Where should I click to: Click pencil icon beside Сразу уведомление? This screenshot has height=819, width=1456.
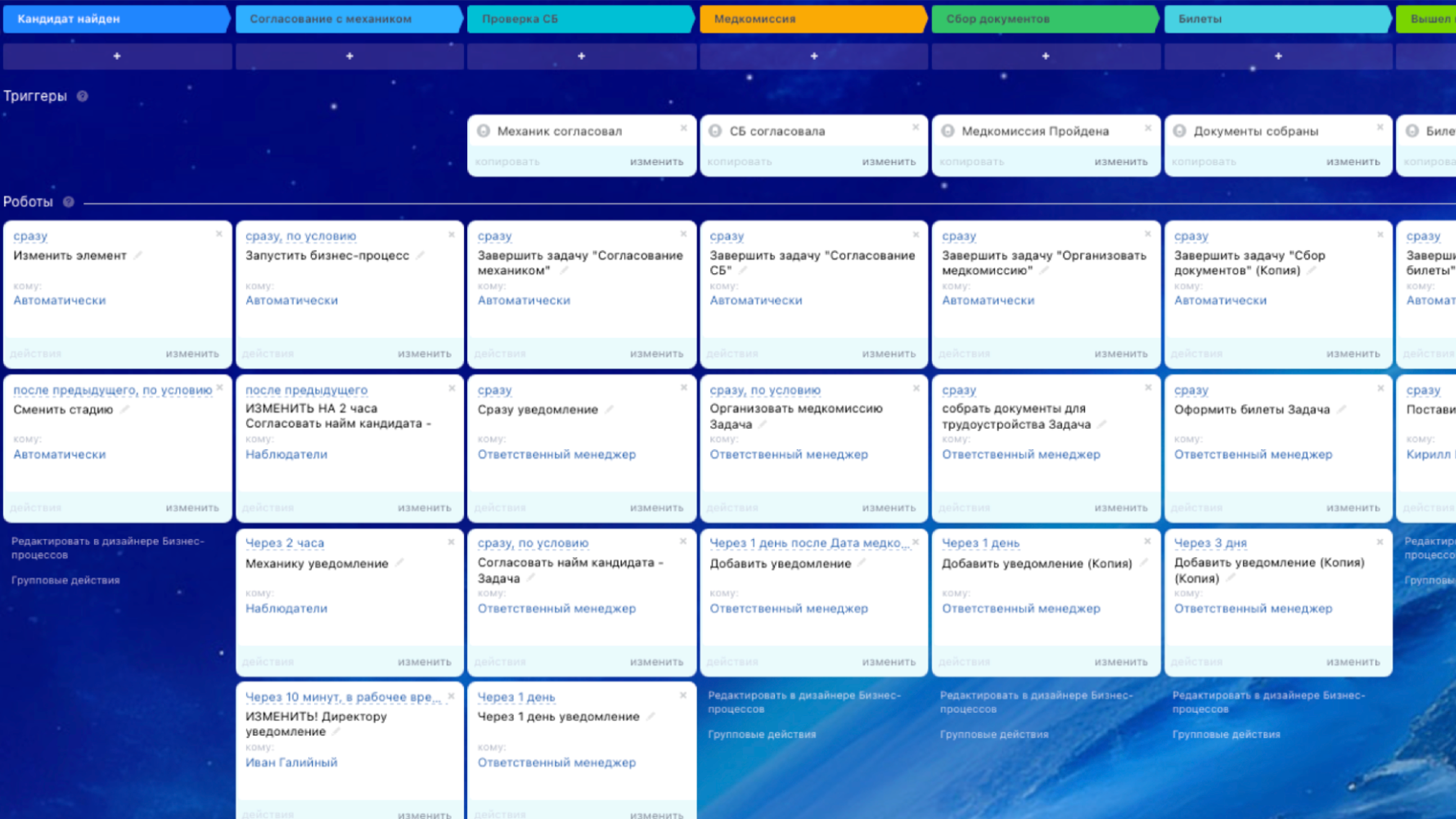pyautogui.click(x=609, y=409)
